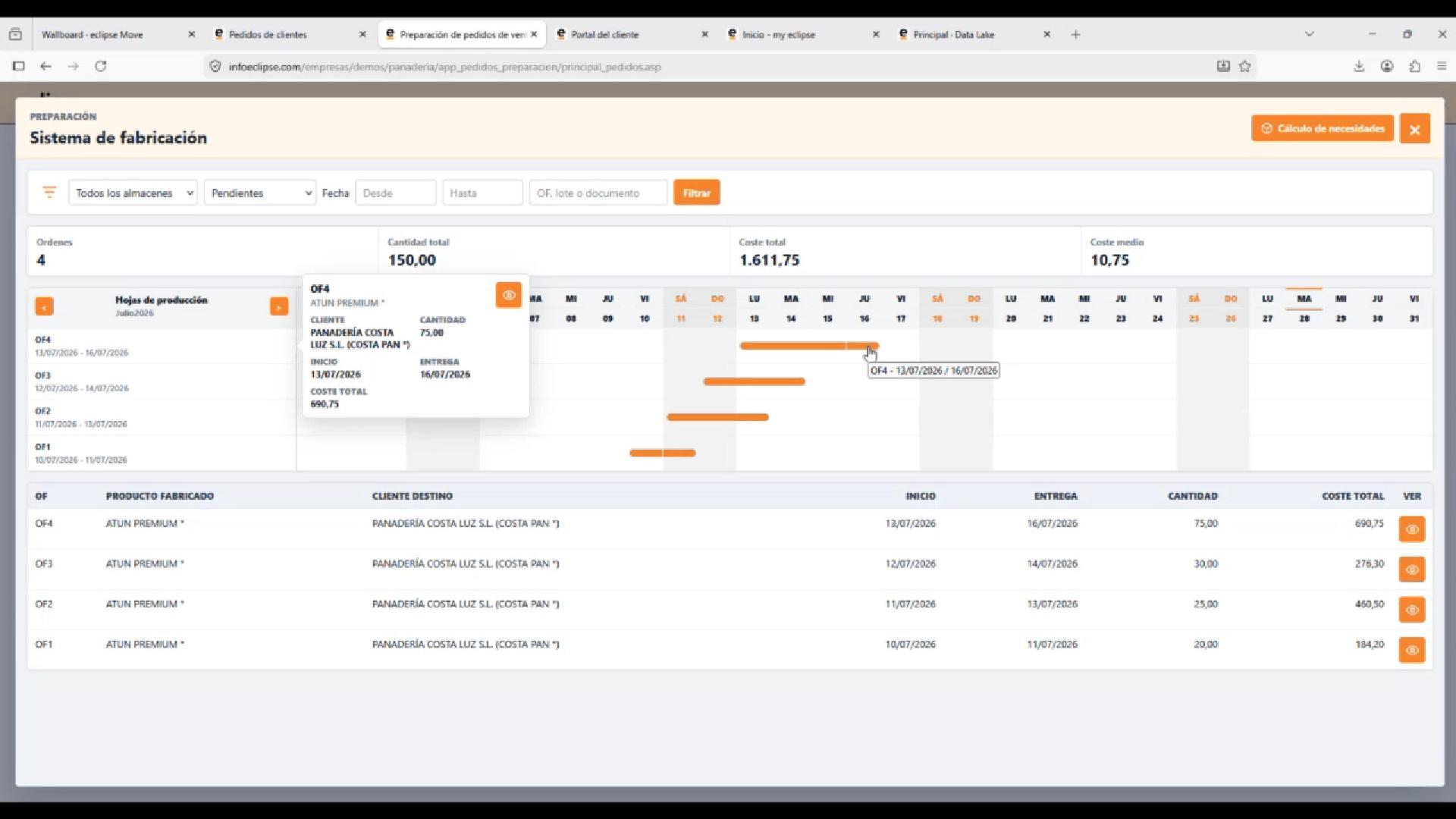Close the Sistema de fabricación panel

point(1414,130)
